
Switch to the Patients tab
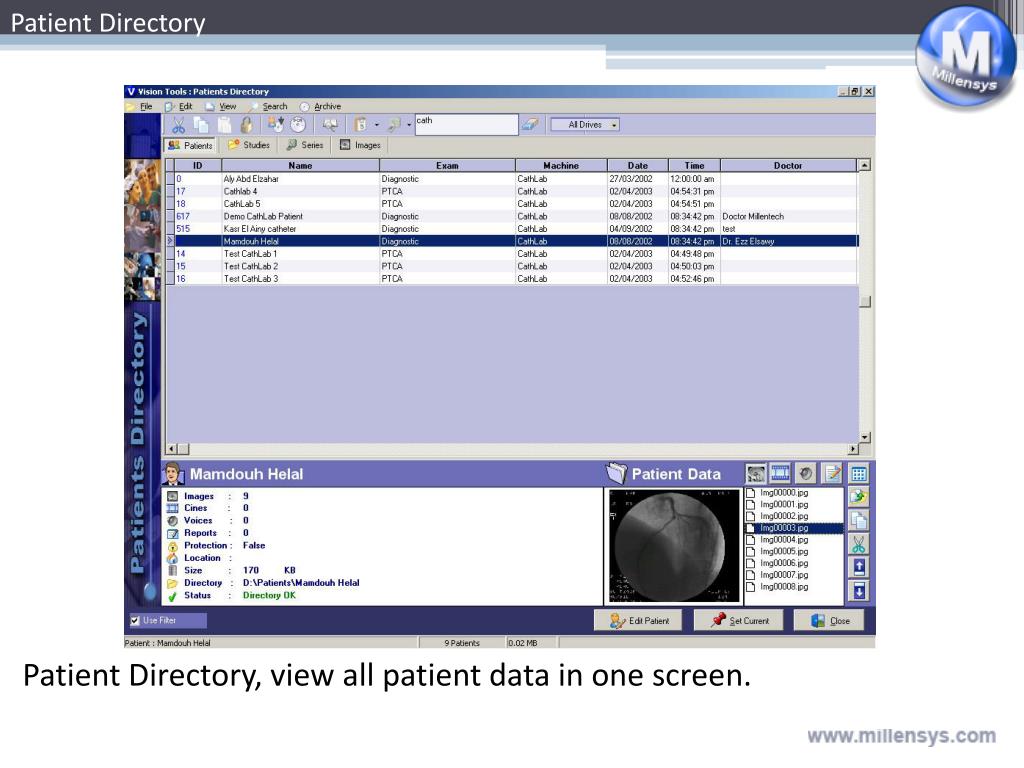pyautogui.click(x=191, y=145)
